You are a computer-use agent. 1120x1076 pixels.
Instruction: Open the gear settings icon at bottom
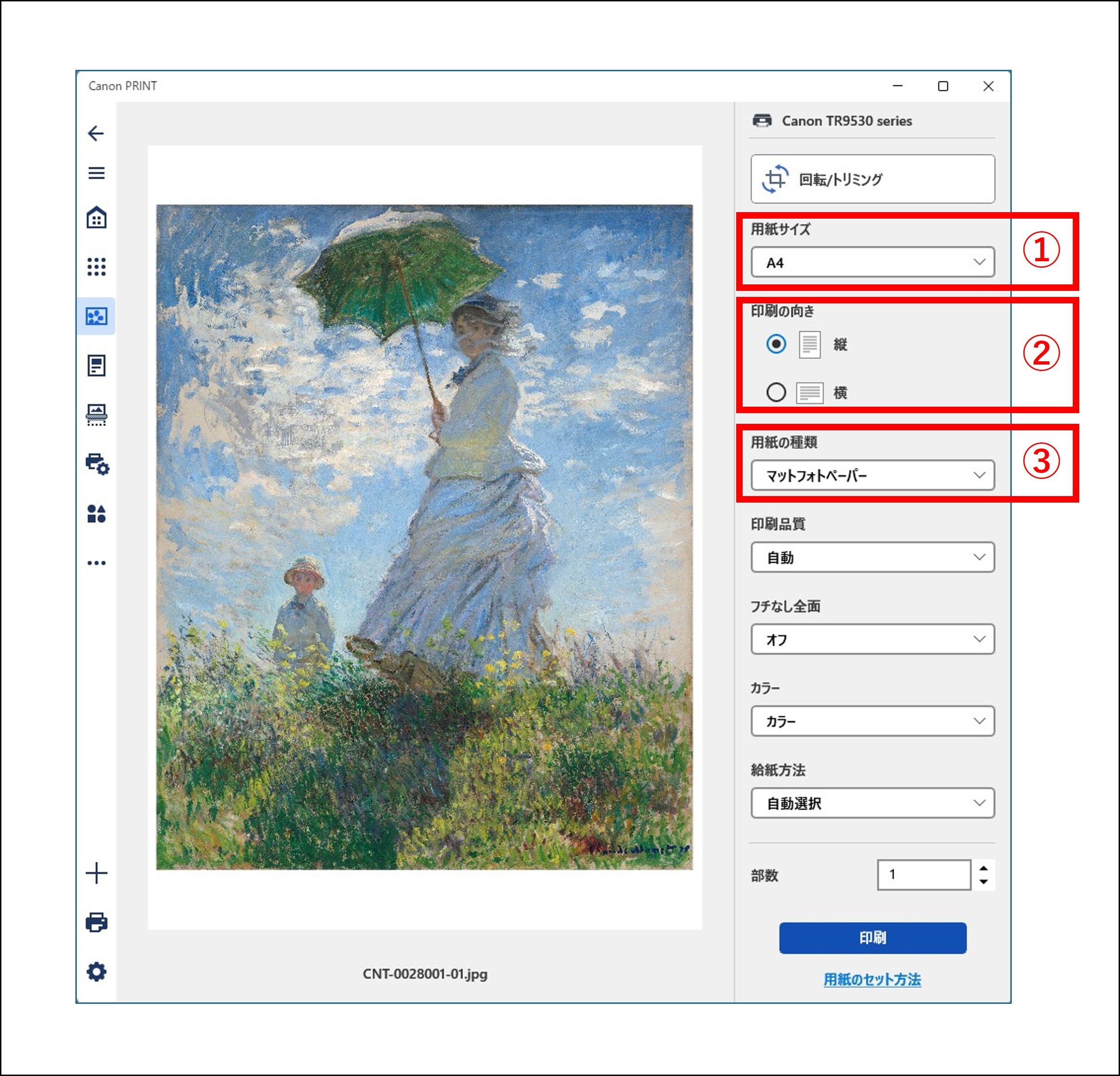(96, 971)
